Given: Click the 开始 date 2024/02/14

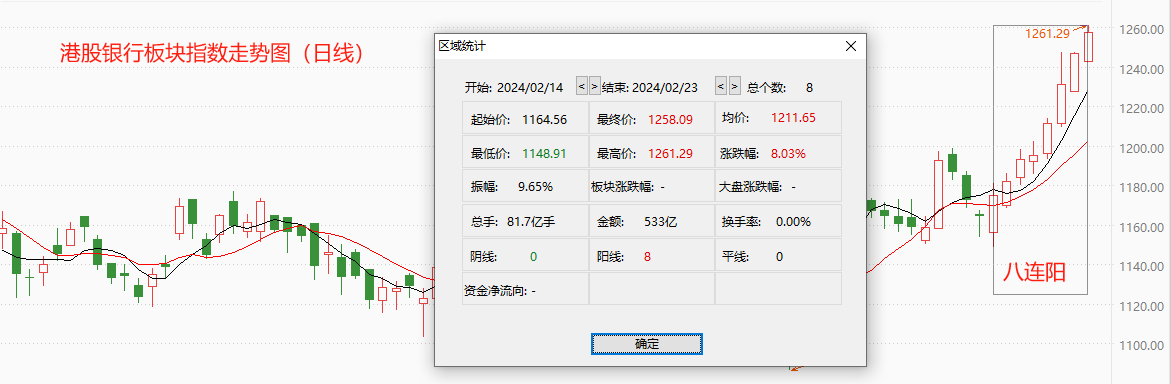Looking at the screenshot, I should point(530,87).
